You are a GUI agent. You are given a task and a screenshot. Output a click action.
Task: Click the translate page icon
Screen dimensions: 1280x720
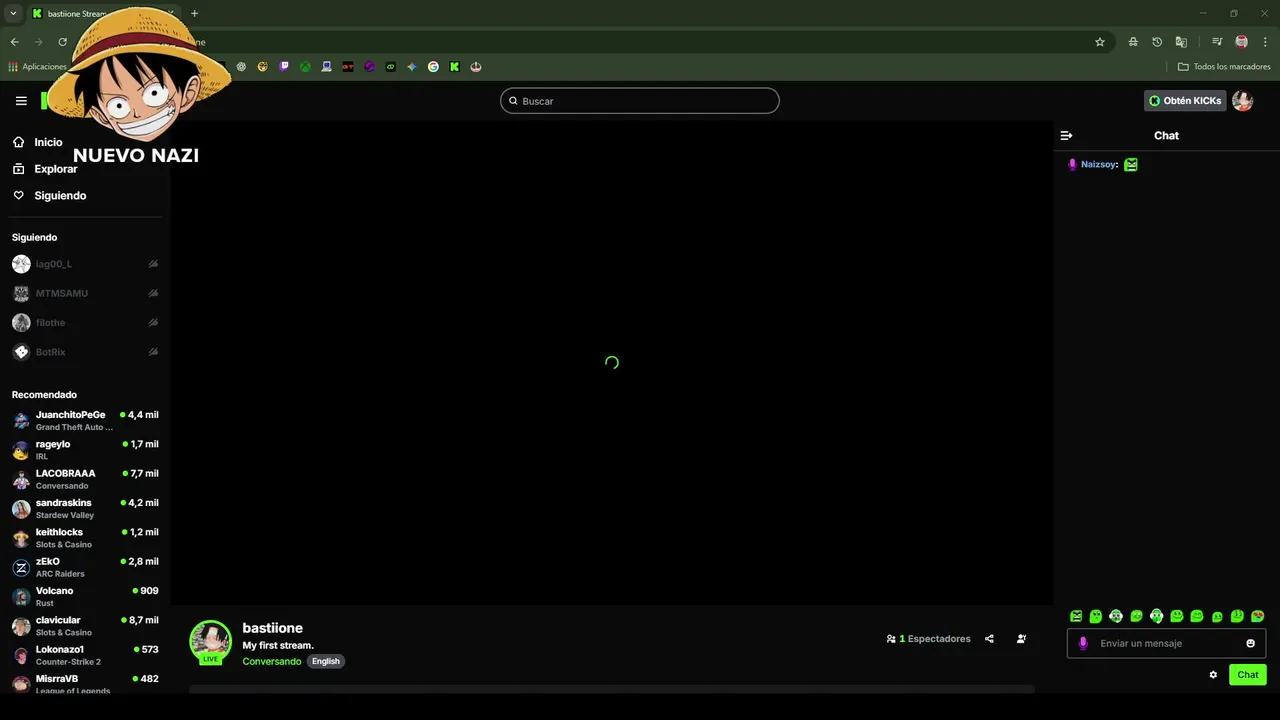[x=1181, y=42]
